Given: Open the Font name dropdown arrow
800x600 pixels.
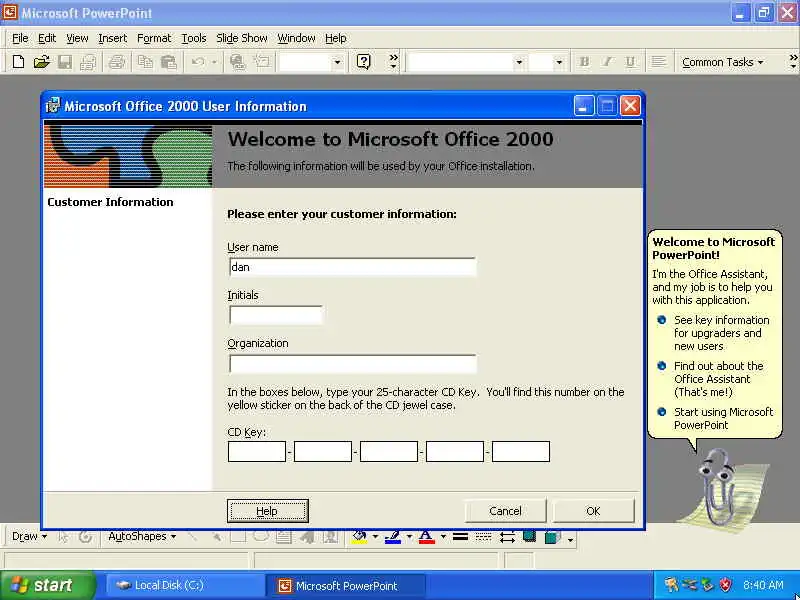Looking at the screenshot, I should tap(519, 62).
